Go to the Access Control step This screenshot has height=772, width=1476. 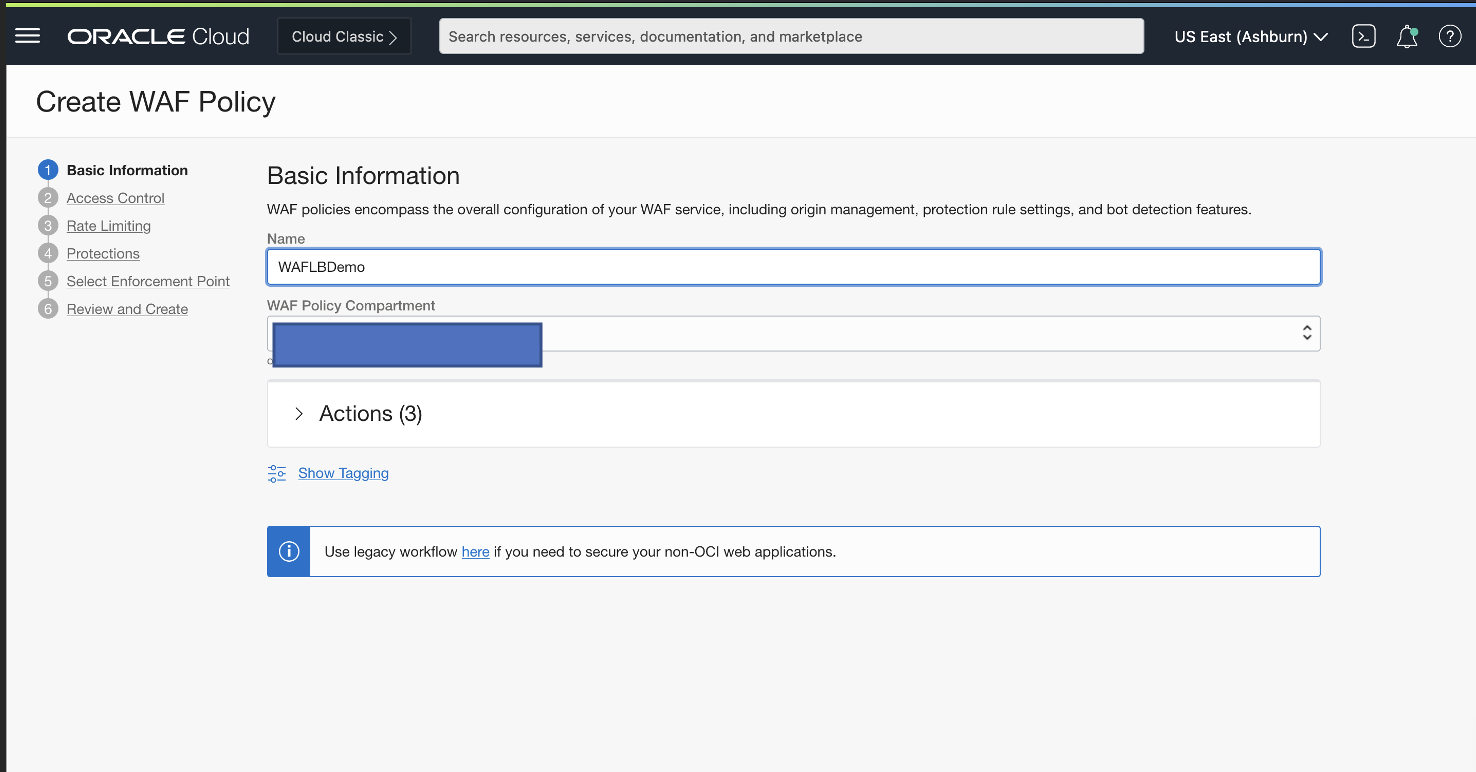pyautogui.click(x=115, y=197)
